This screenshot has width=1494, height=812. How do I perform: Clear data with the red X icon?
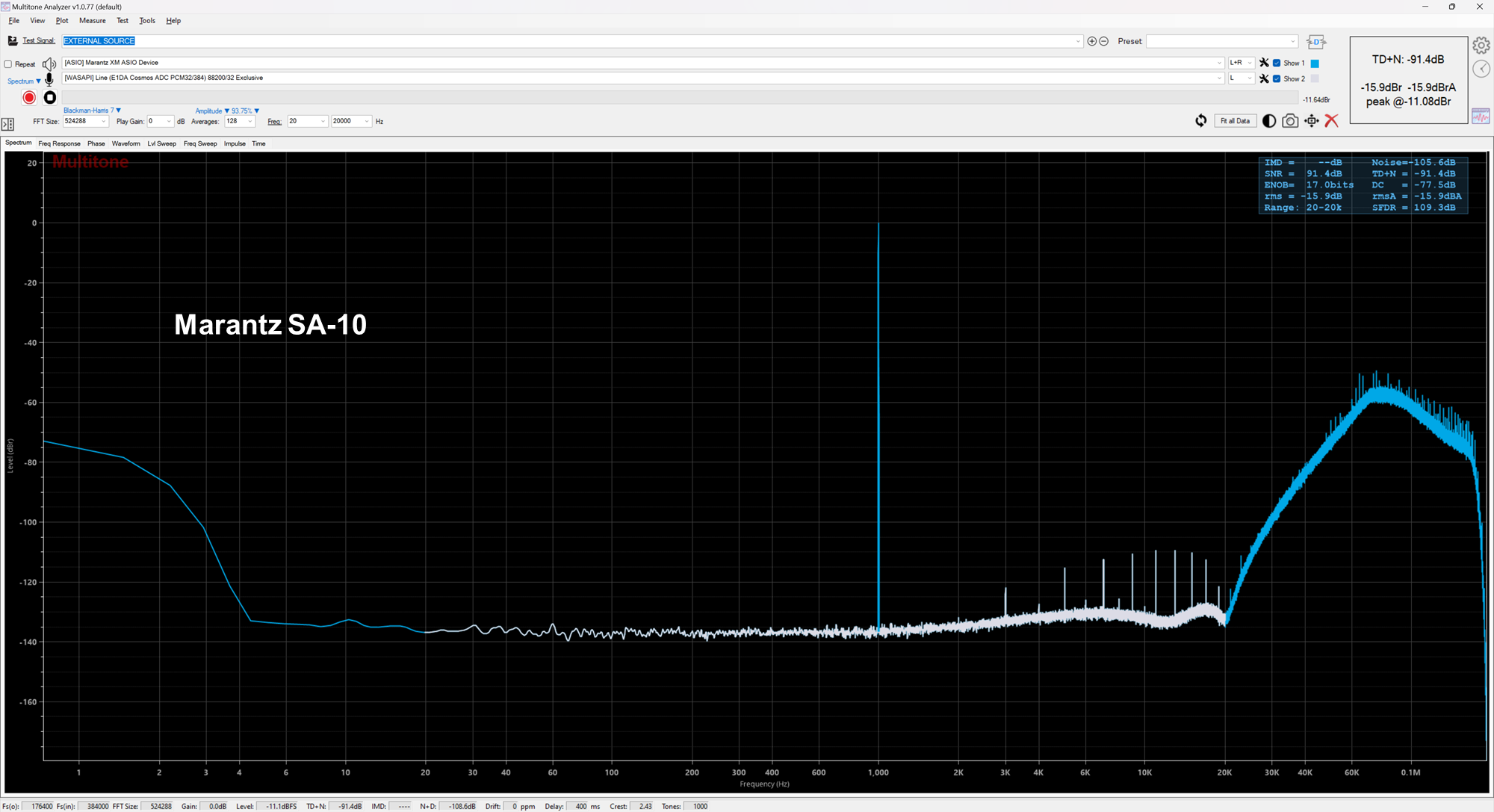coord(1332,121)
